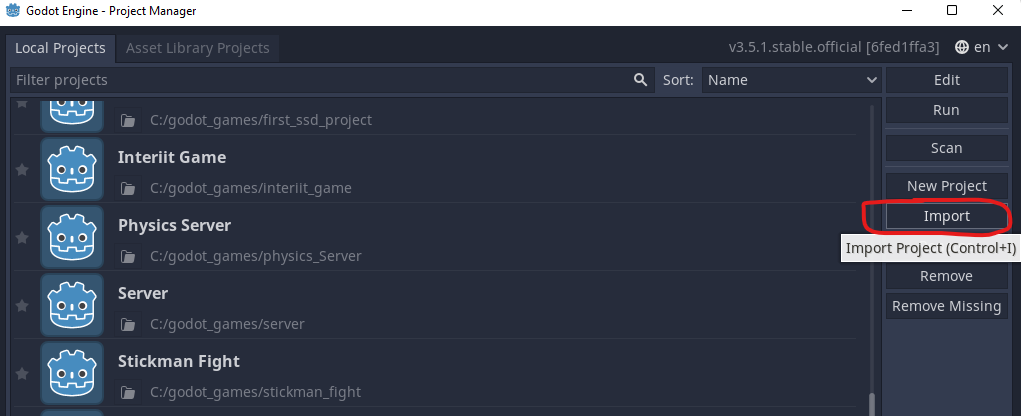Image resolution: width=1021 pixels, height=416 pixels.
Task: Select the Stickman Fight project icon
Action: 72,373
